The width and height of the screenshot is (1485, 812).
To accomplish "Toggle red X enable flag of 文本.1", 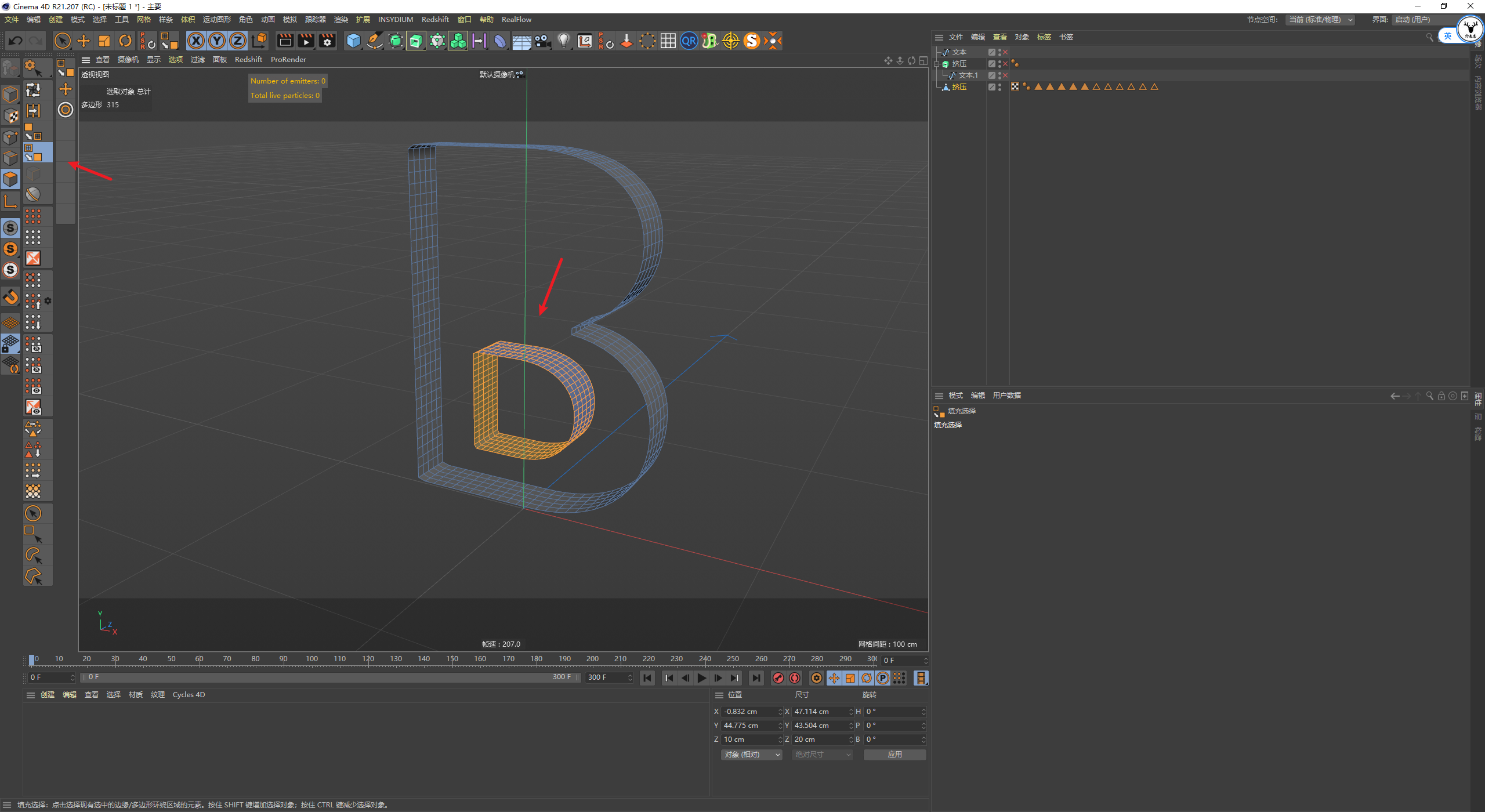I will tap(1005, 75).
